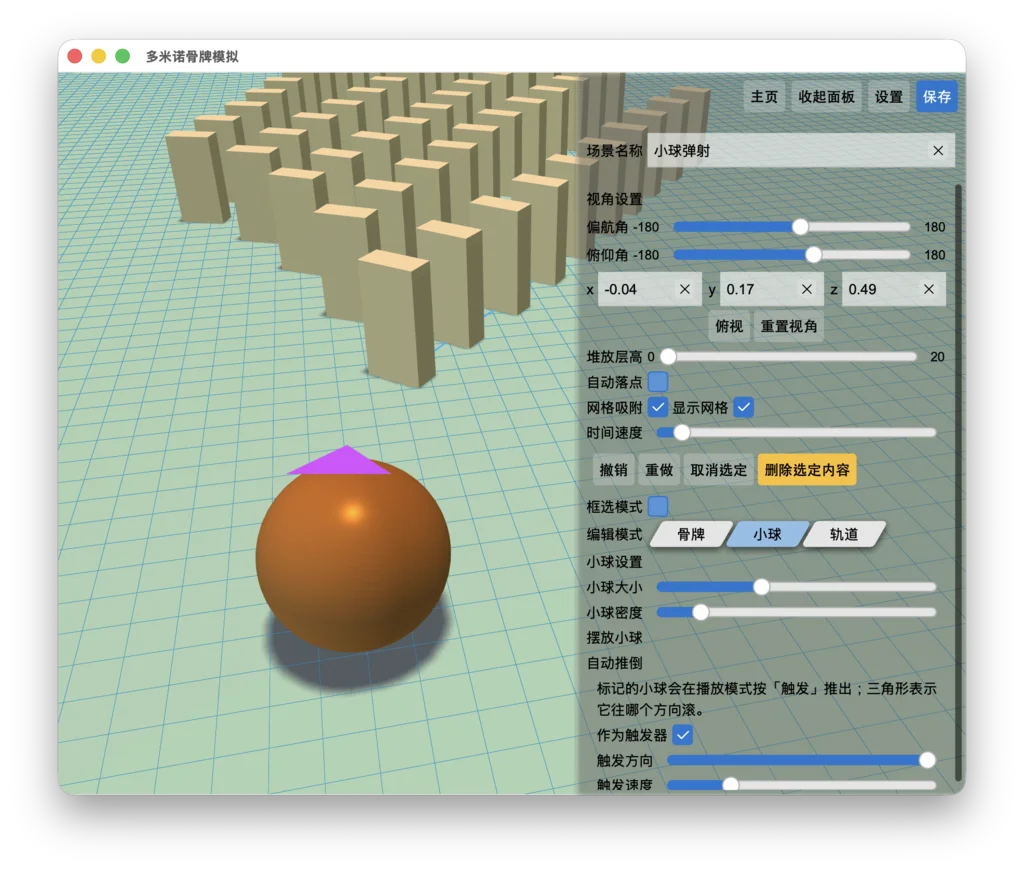The height and width of the screenshot is (872, 1024).
Task: Uncheck 作为触发器 trigger option
Action: coord(682,735)
